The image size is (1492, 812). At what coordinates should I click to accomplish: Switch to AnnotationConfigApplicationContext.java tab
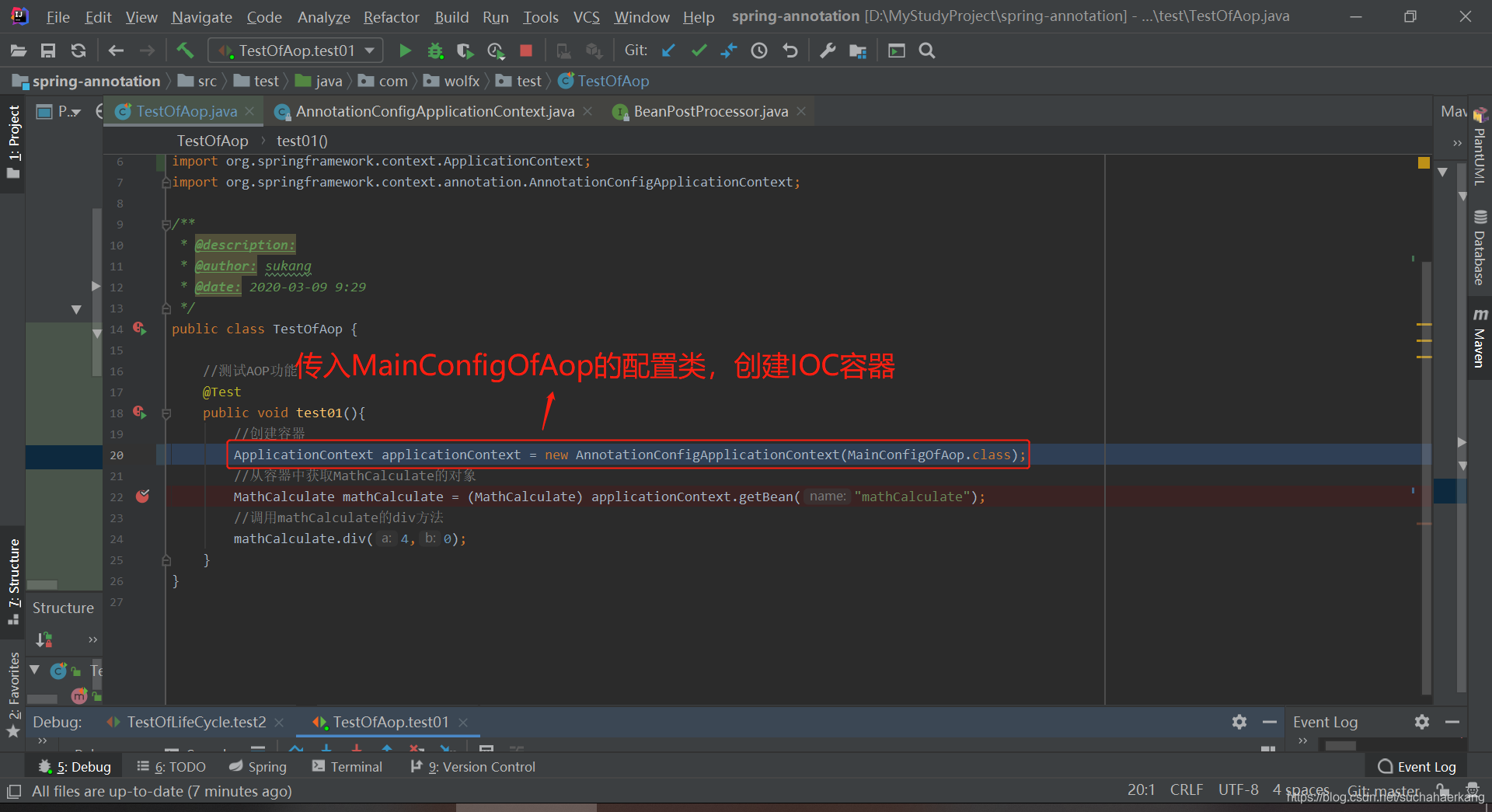[x=434, y=111]
